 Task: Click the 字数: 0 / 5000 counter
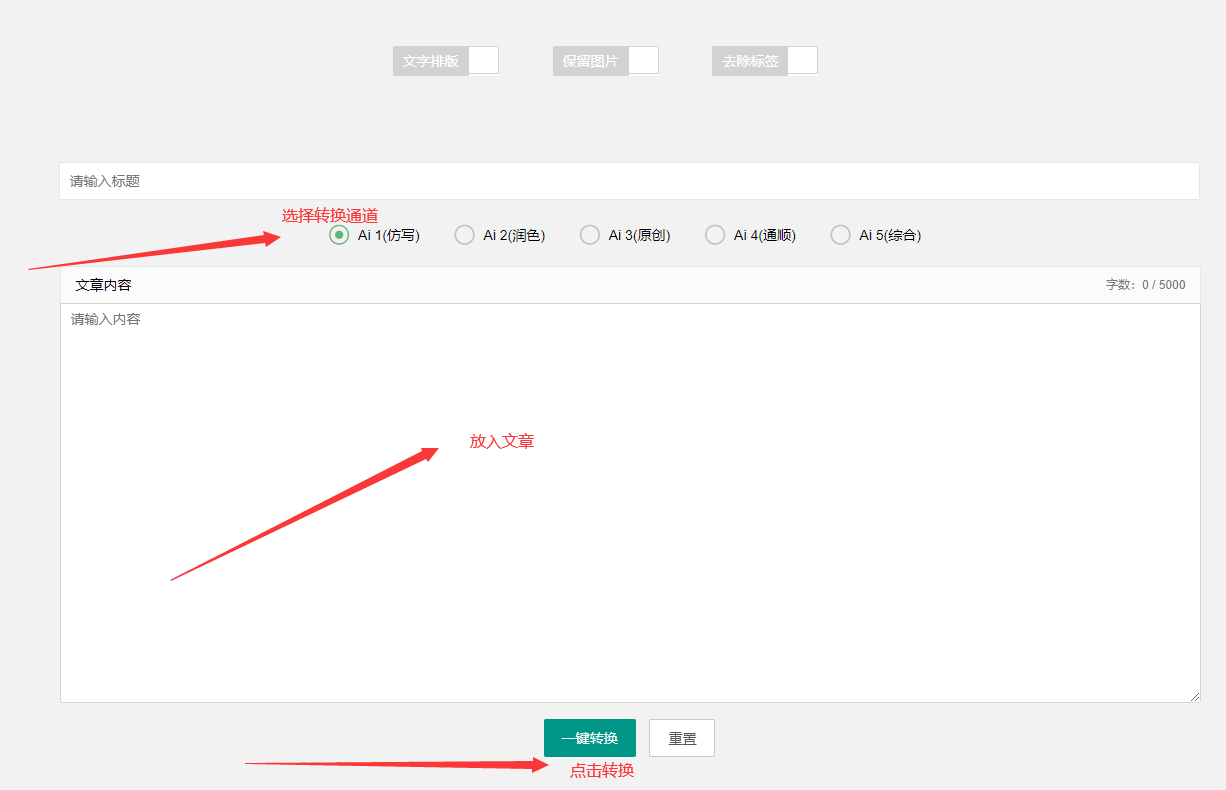coord(1145,285)
